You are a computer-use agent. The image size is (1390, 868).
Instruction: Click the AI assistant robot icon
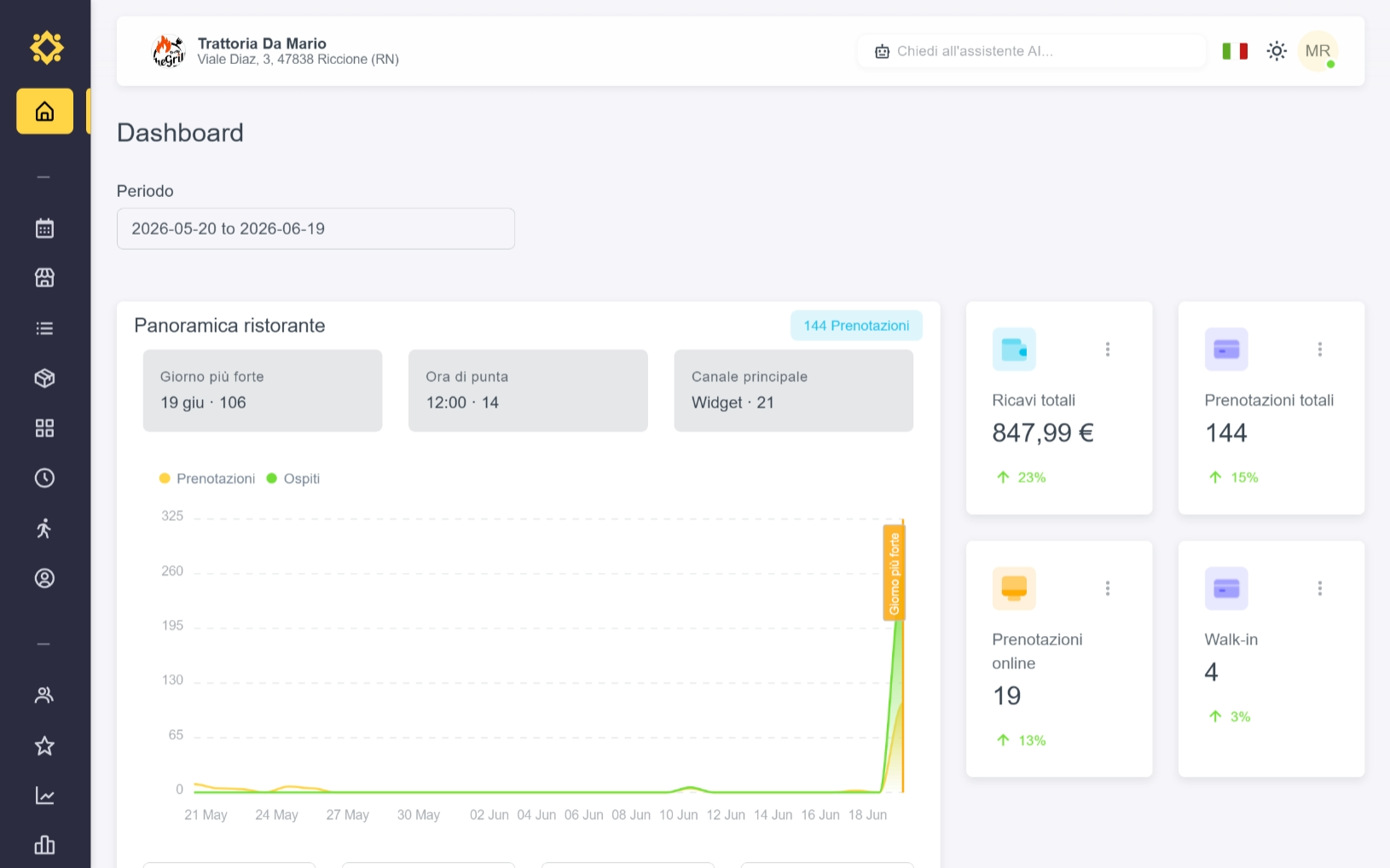pos(882,52)
